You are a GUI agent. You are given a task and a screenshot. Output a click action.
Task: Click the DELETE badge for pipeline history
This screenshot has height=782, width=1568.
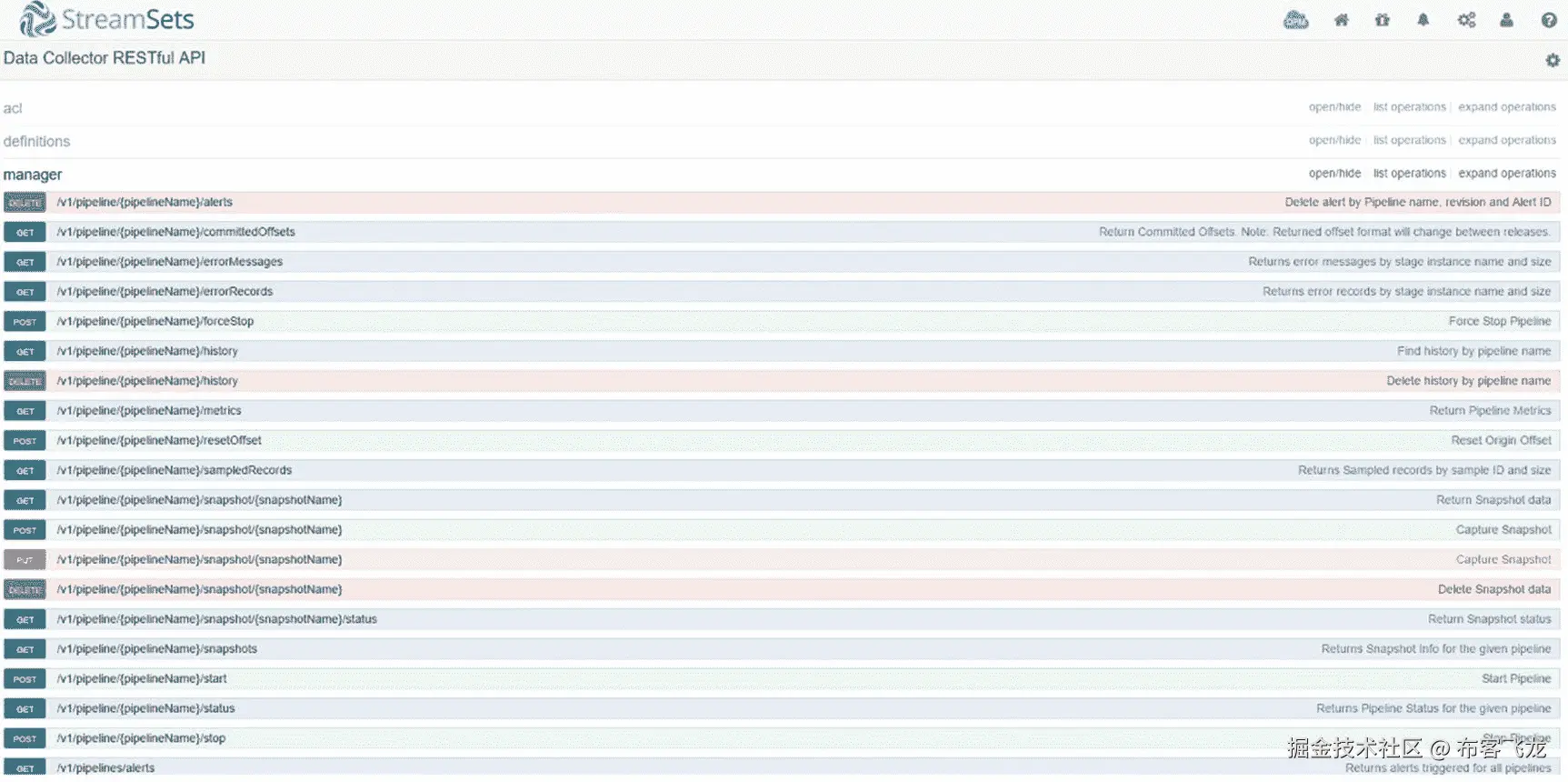(25, 381)
